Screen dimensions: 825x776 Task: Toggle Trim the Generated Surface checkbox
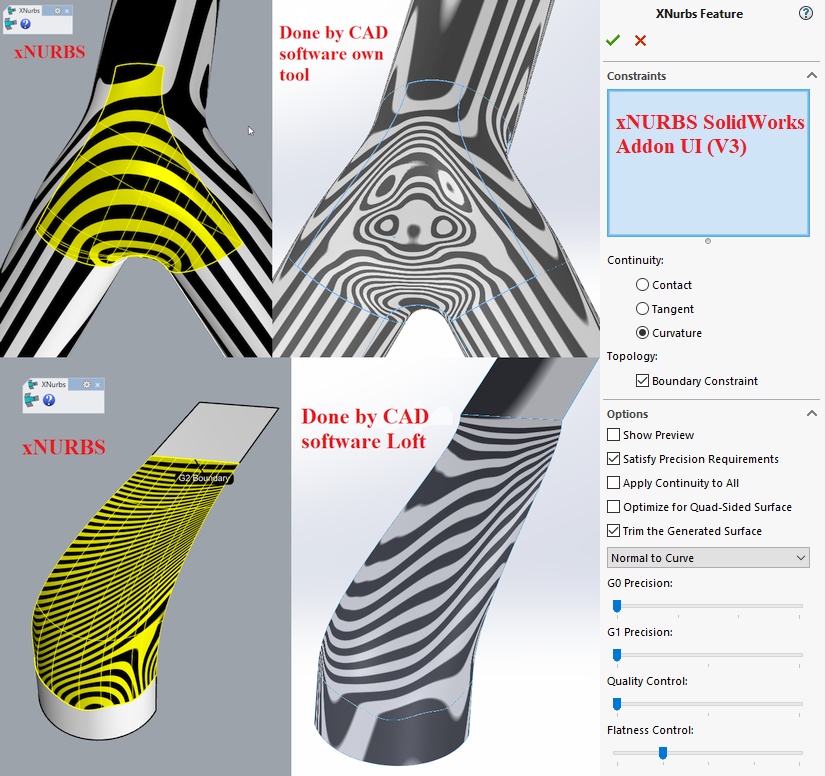pyautogui.click(x=613, y=530)
